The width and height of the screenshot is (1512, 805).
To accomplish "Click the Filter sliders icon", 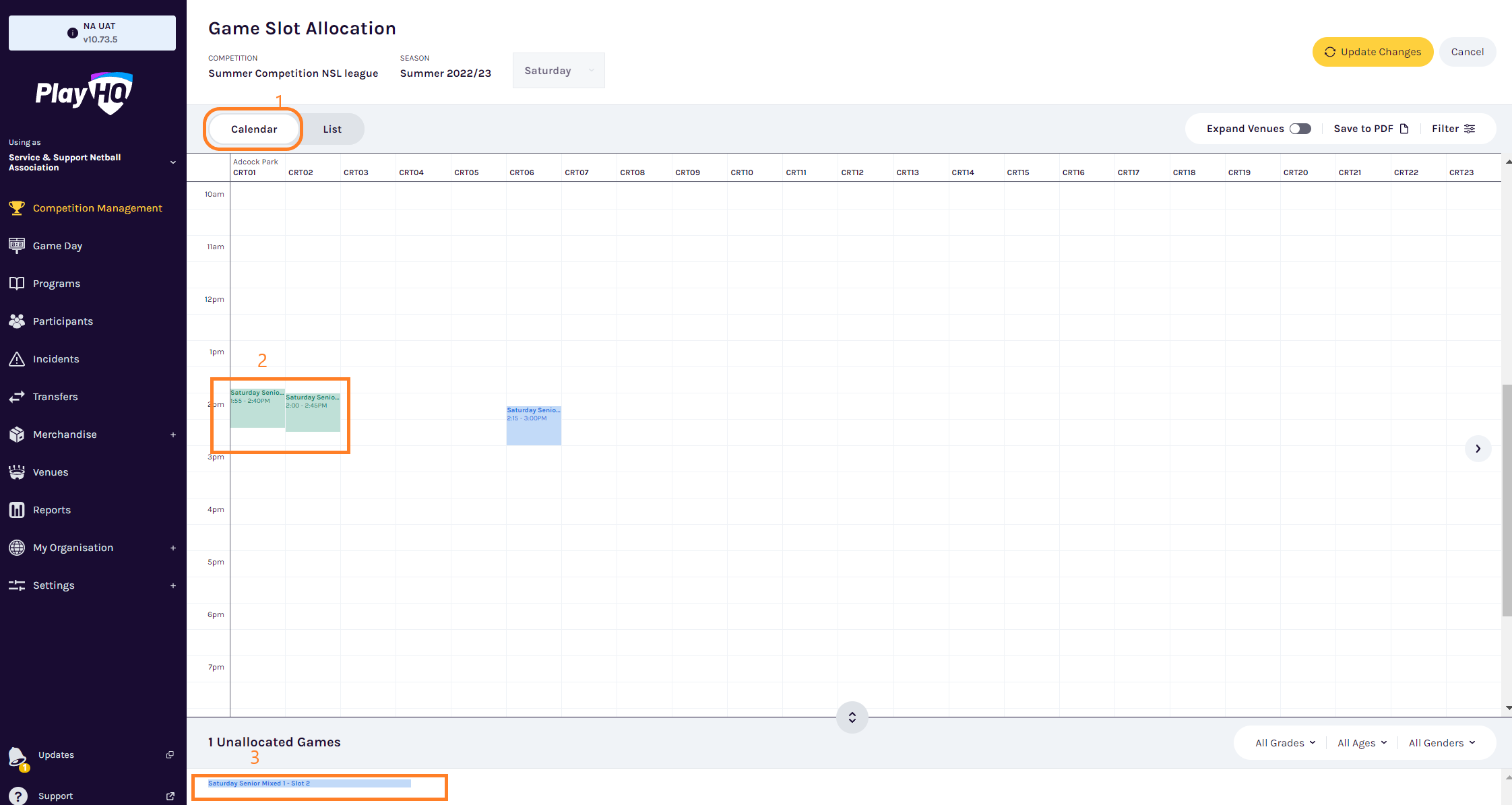I will [x=1470, y=129].
